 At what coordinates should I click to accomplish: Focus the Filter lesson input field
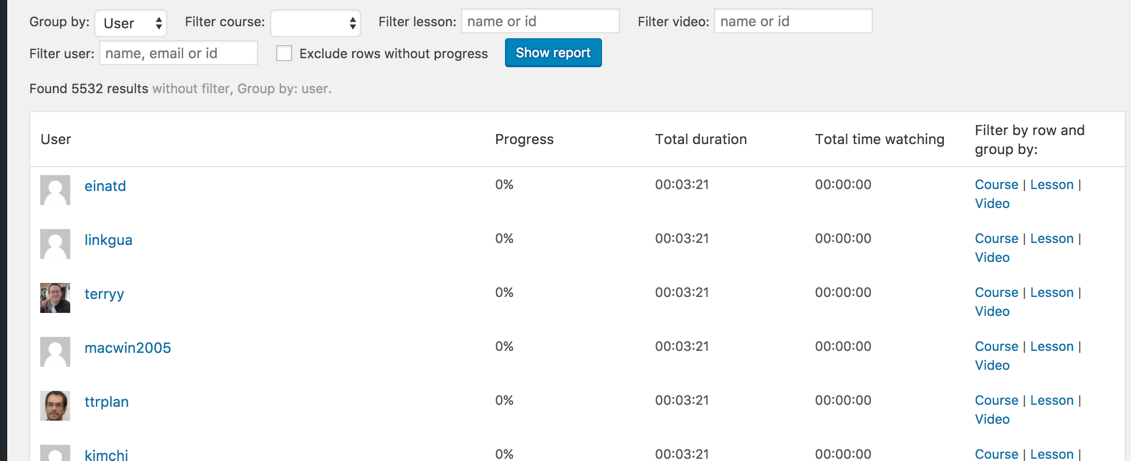(x=540, y=21)
